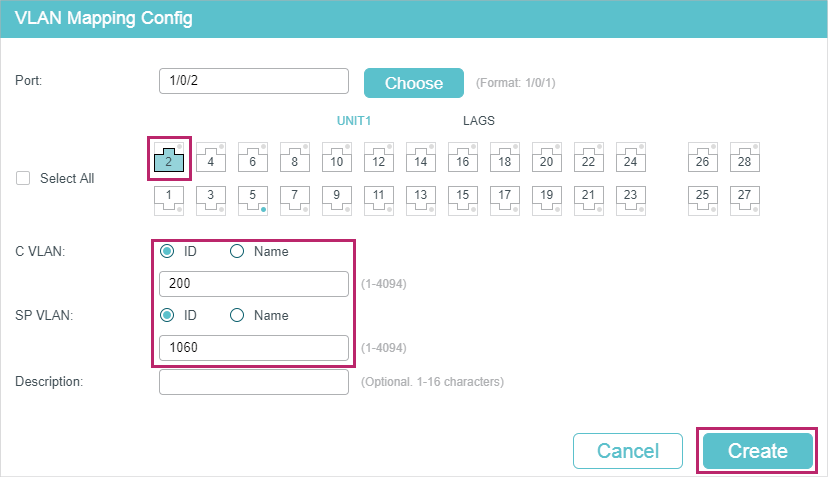
Task: Click the Port field containing 1/0/2
Action: tap(254, 81)
